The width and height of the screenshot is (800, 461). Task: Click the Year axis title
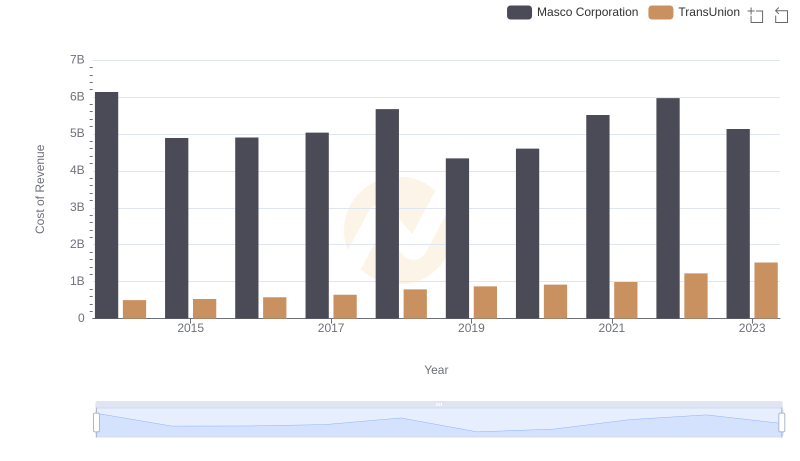(x=436, y=370)
